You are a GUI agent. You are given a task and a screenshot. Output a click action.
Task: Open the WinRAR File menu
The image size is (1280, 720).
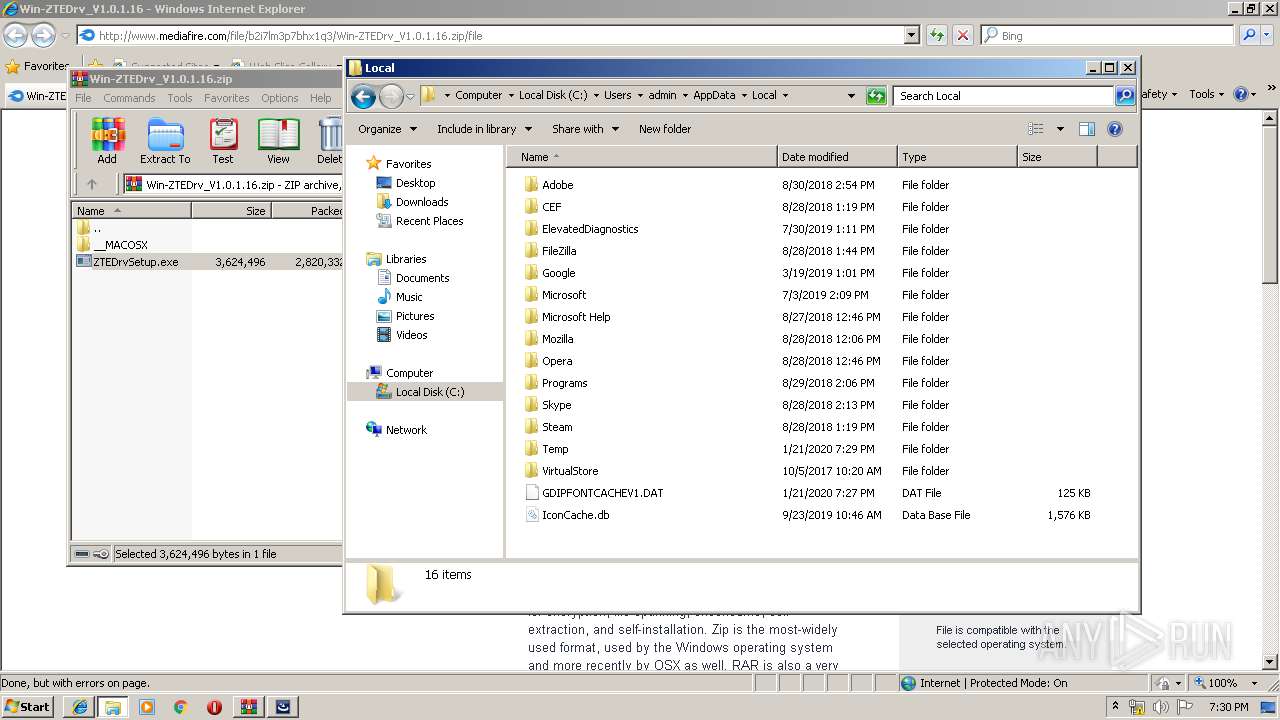83,98
